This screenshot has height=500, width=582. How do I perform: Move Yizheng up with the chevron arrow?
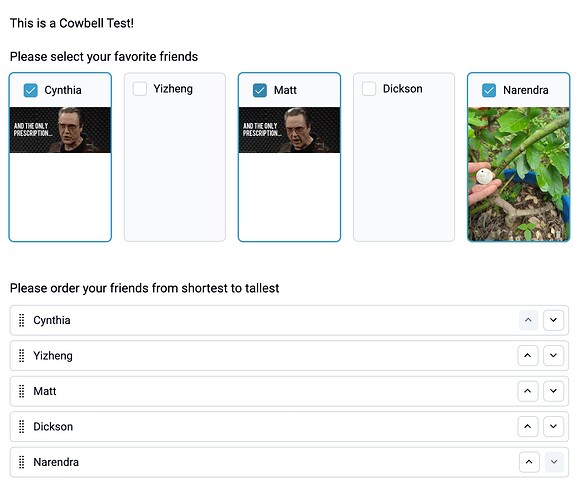[x=528, y=356]
